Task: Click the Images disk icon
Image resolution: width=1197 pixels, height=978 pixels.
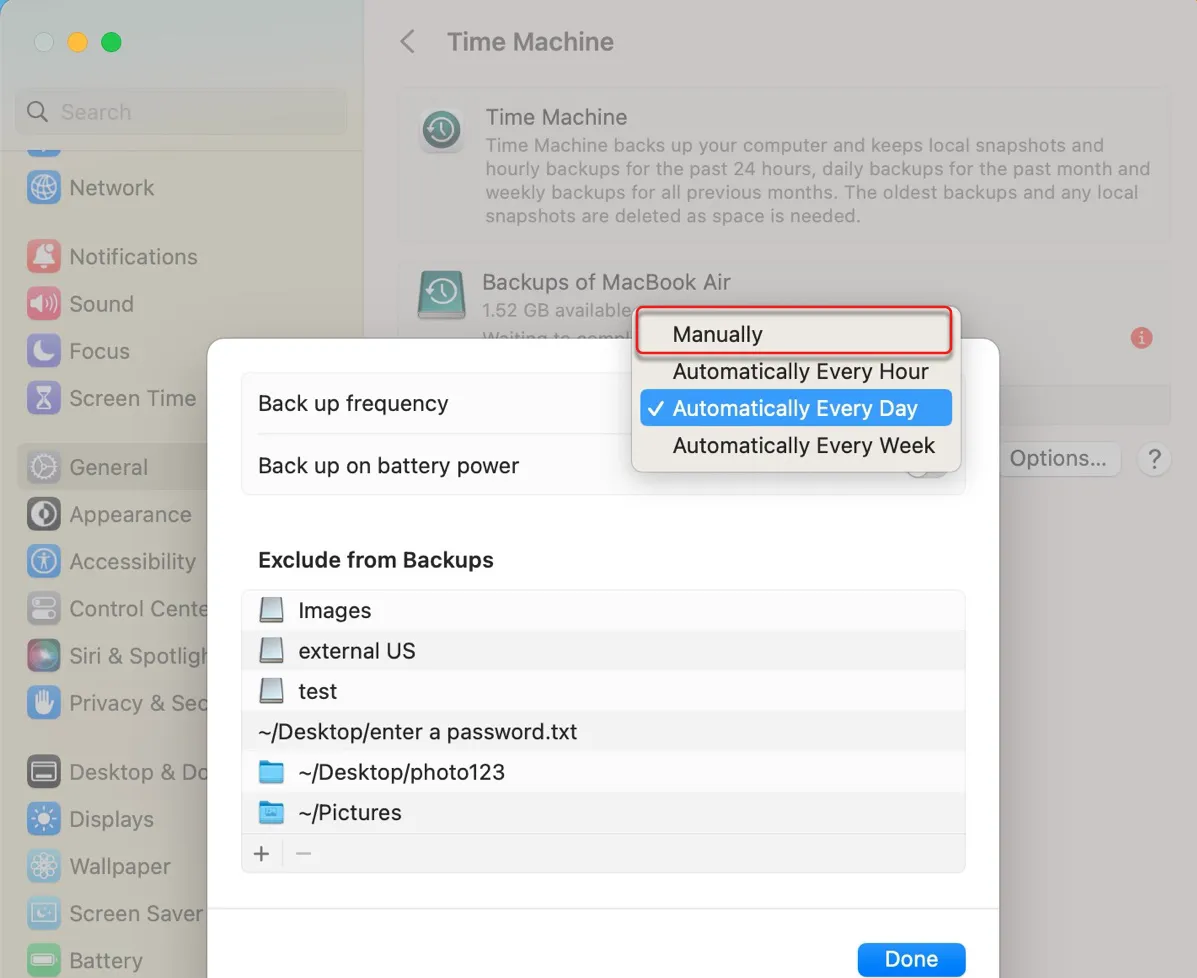Action: pos(271,610)
